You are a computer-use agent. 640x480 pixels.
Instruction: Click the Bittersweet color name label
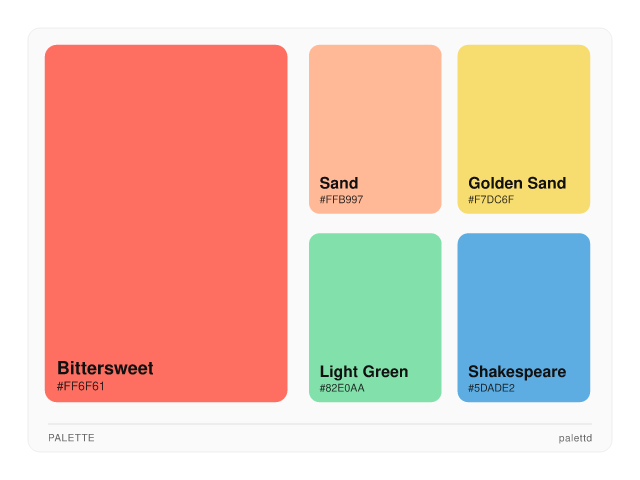[105, 368]
